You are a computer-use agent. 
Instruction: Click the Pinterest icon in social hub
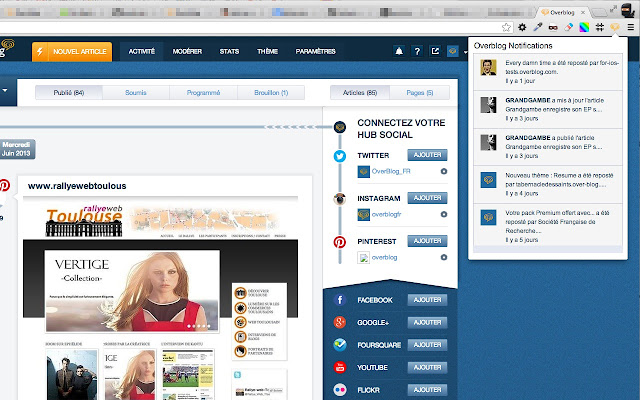coord(340,242)
